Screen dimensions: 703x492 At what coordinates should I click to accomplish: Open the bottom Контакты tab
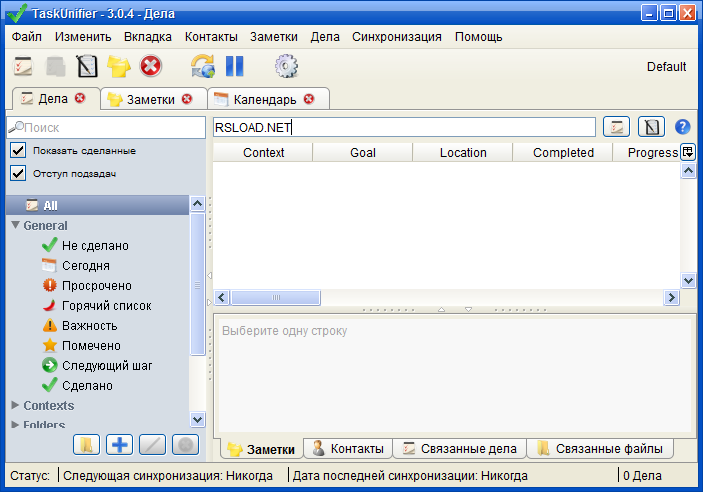coord(348,448)
